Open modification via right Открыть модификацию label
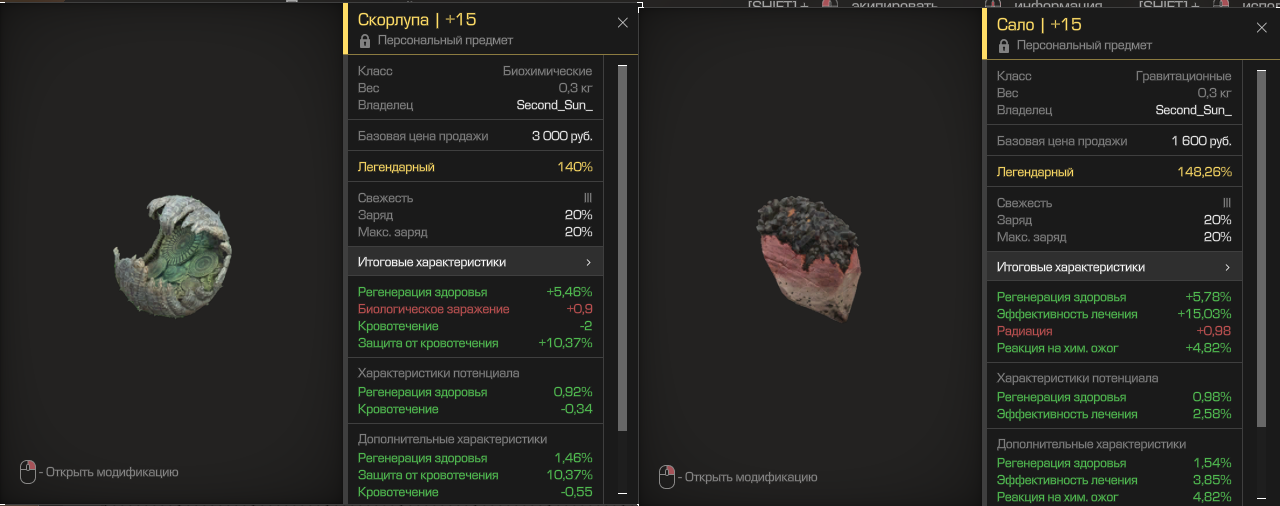This screenshot has height=506, width=1280. pyautogui.click(x=751, y=477)
